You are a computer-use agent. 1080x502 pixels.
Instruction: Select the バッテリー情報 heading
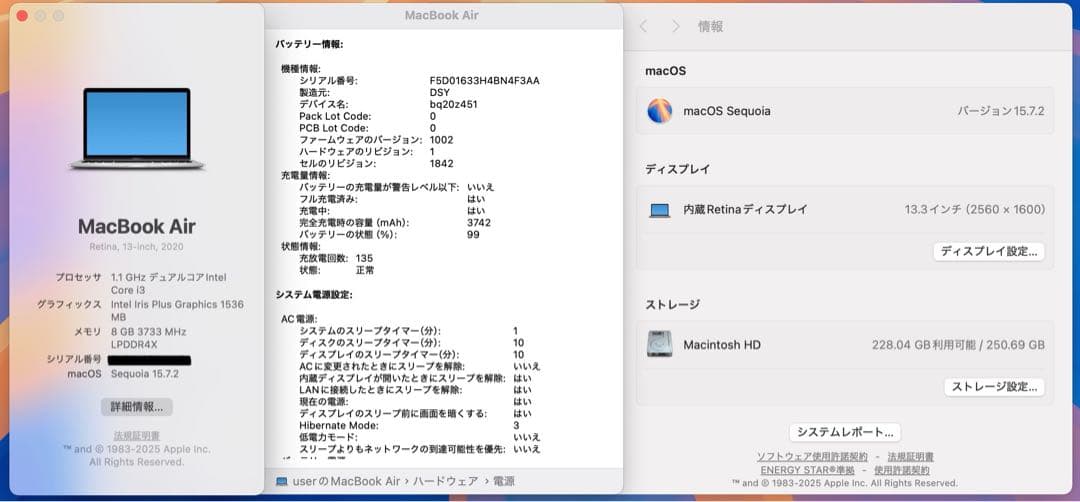[309, 44]
